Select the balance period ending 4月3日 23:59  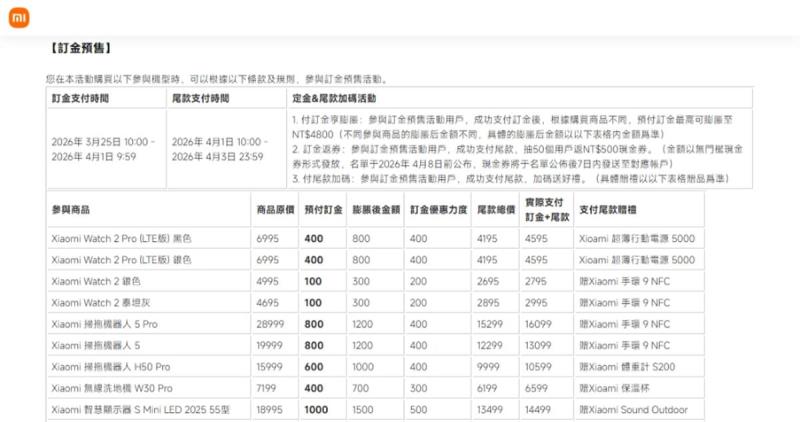(x=220, y=149)
